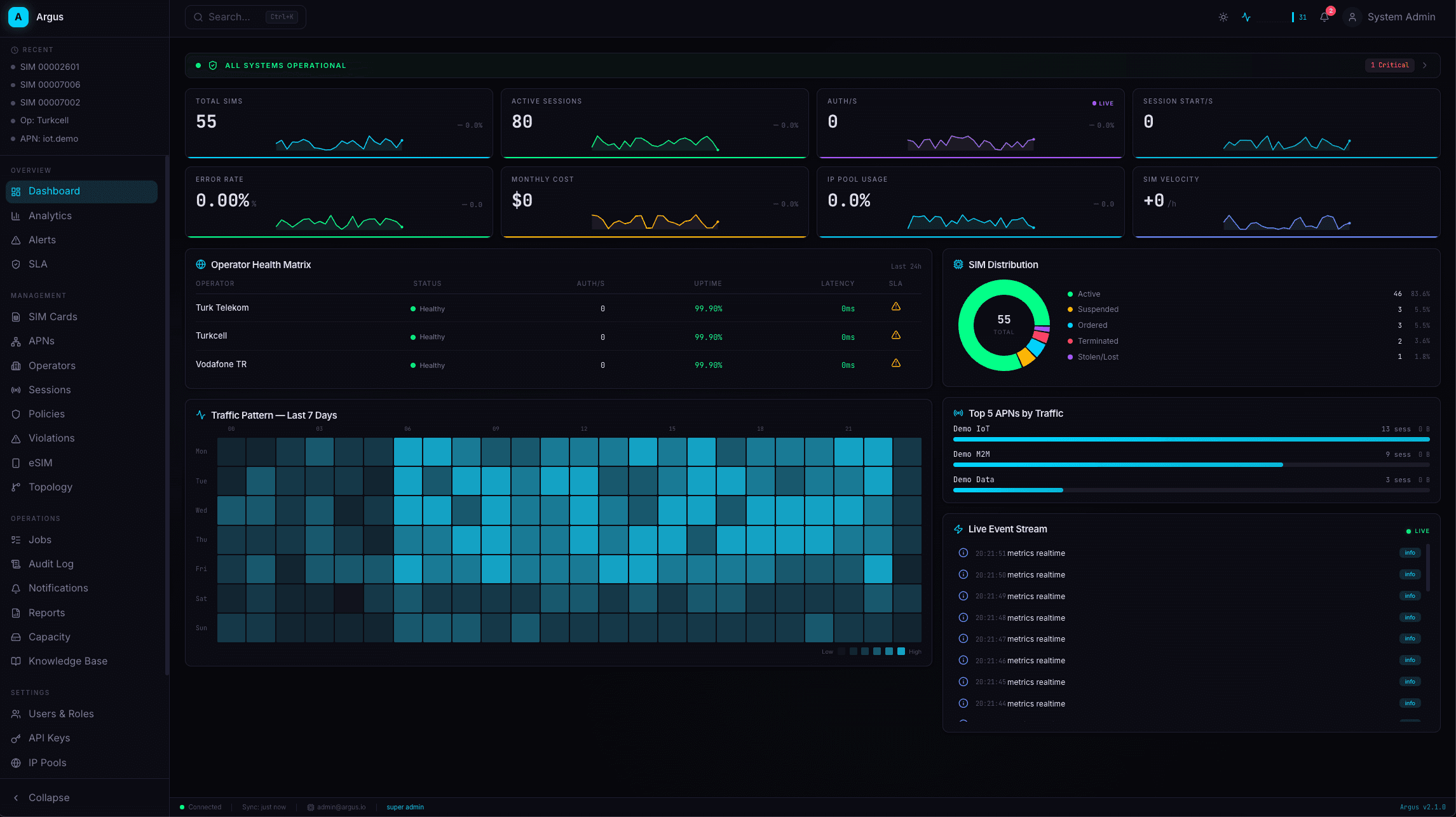
Task: Open the Audit Log
Action: [51, 564]
